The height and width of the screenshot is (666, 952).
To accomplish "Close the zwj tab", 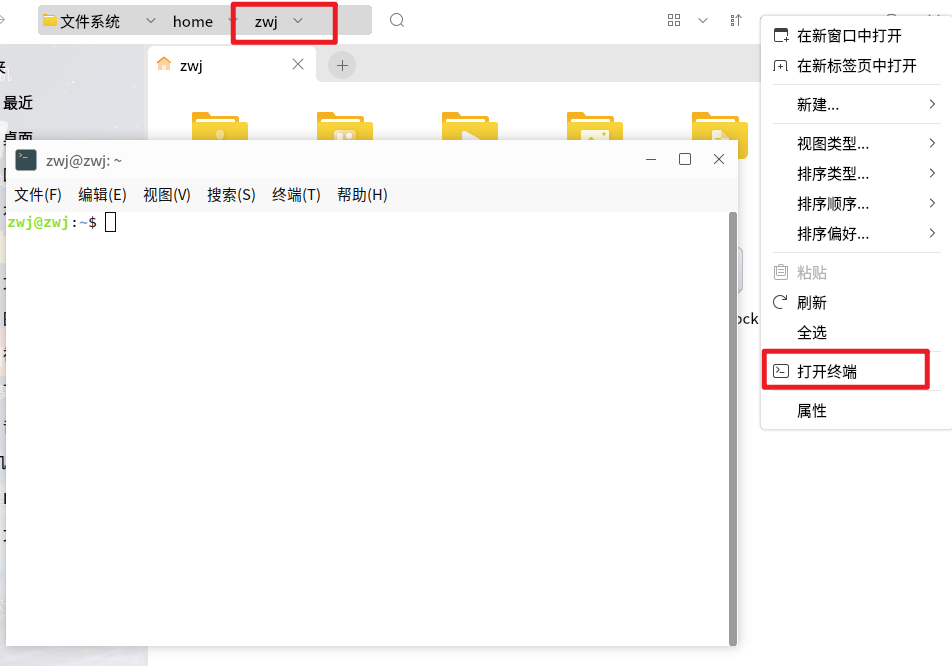I will (x=298, y=64).
